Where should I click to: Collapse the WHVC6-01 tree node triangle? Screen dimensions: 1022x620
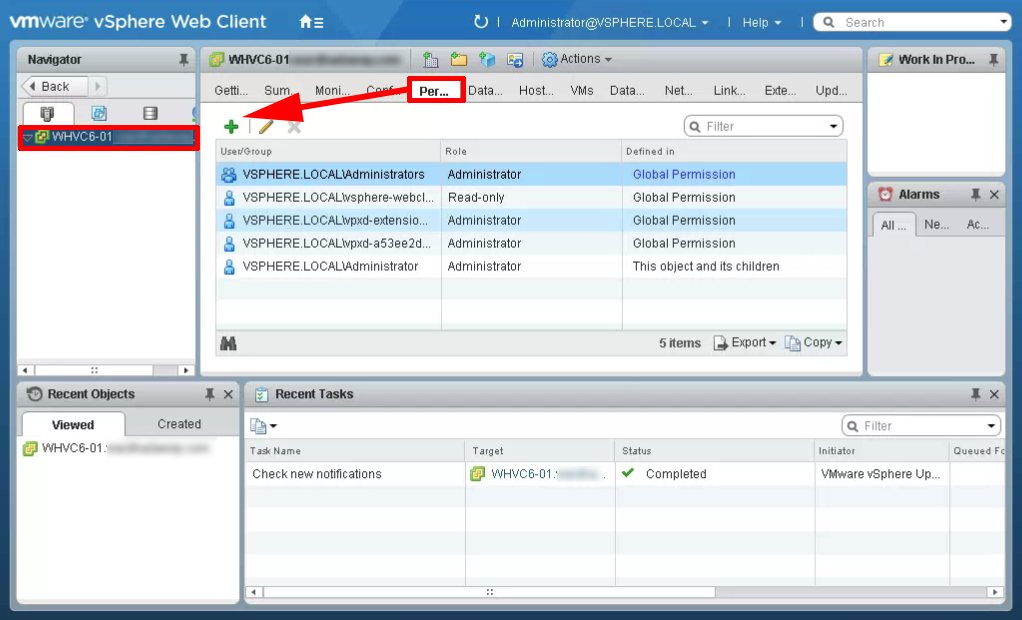click(x=27, y=138)
